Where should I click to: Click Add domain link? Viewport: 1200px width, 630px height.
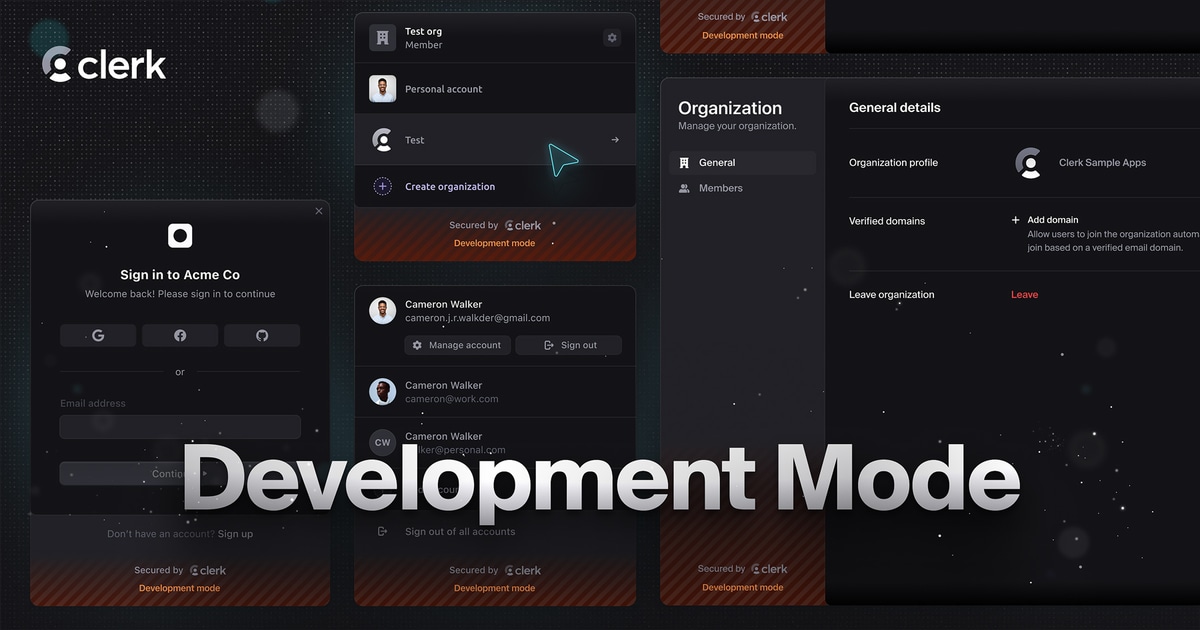(x=1053, y=220)
